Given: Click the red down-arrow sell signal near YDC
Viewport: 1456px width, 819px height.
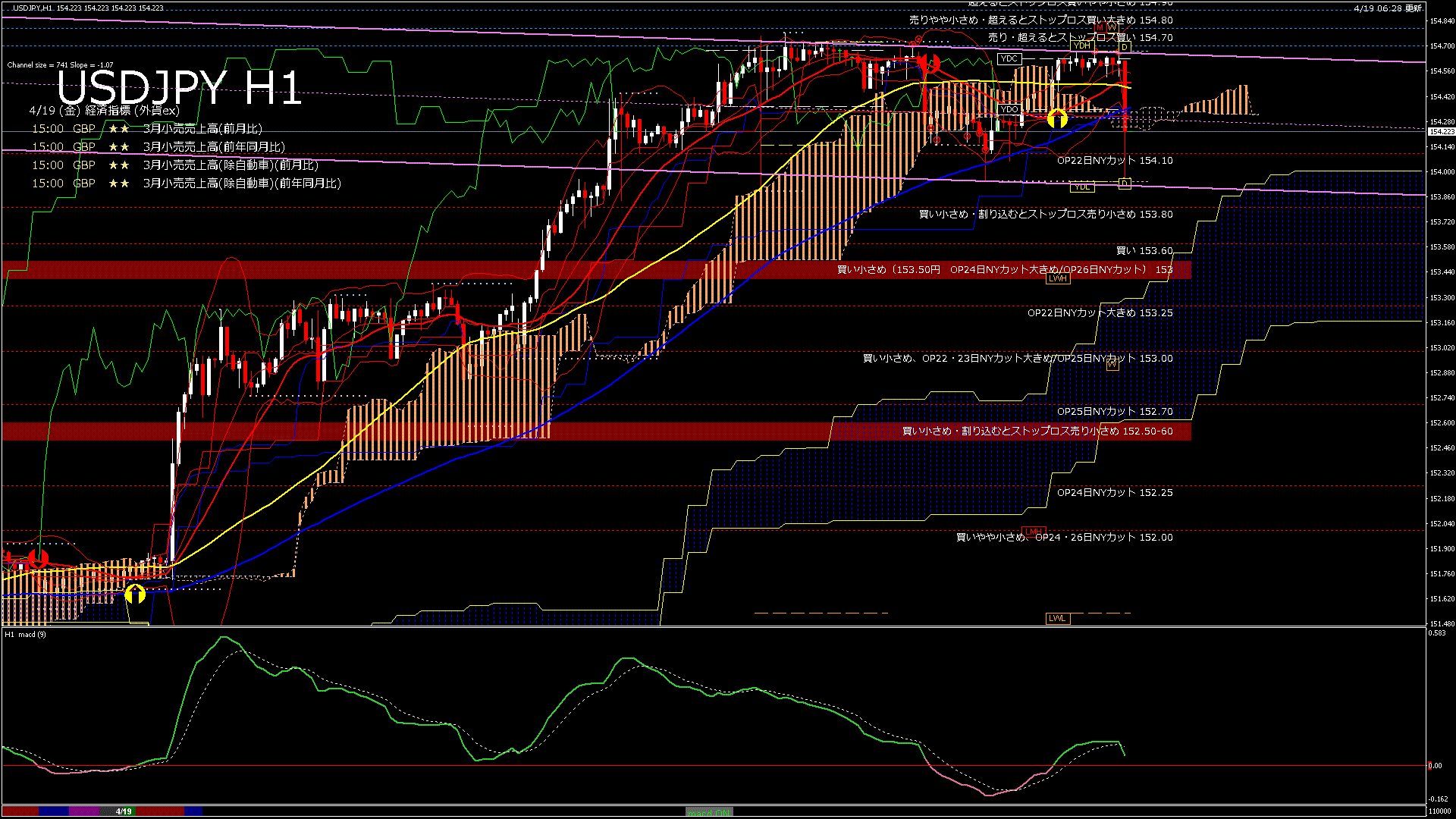Looking at the screenshot, I should [930, 64].
